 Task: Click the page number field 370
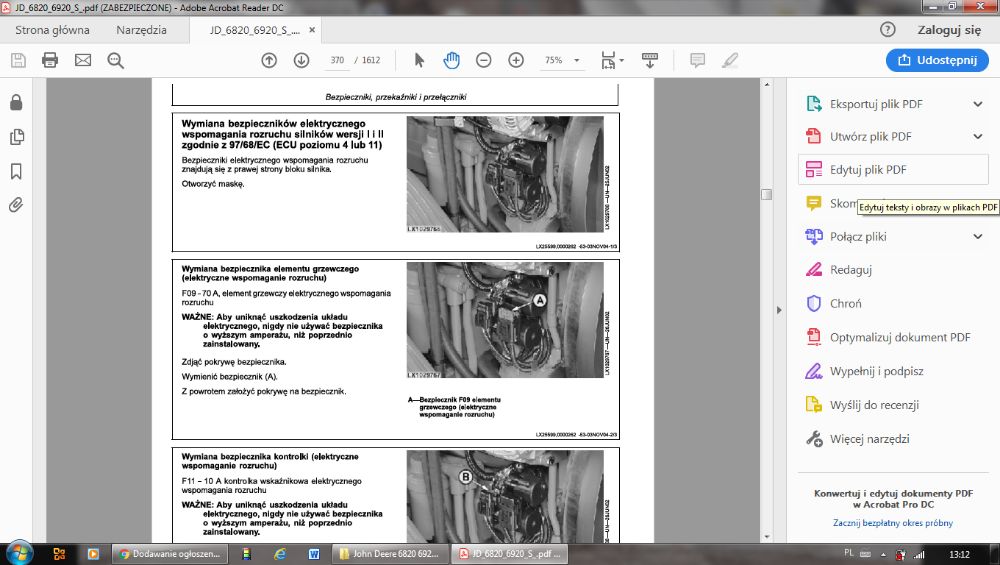coord(337,61)
